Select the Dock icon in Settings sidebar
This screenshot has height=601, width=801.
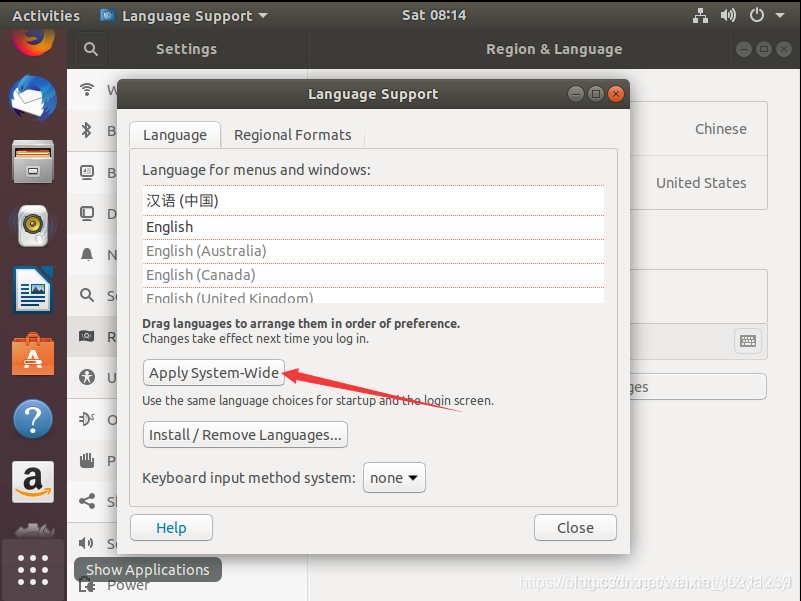coord(87,213)
